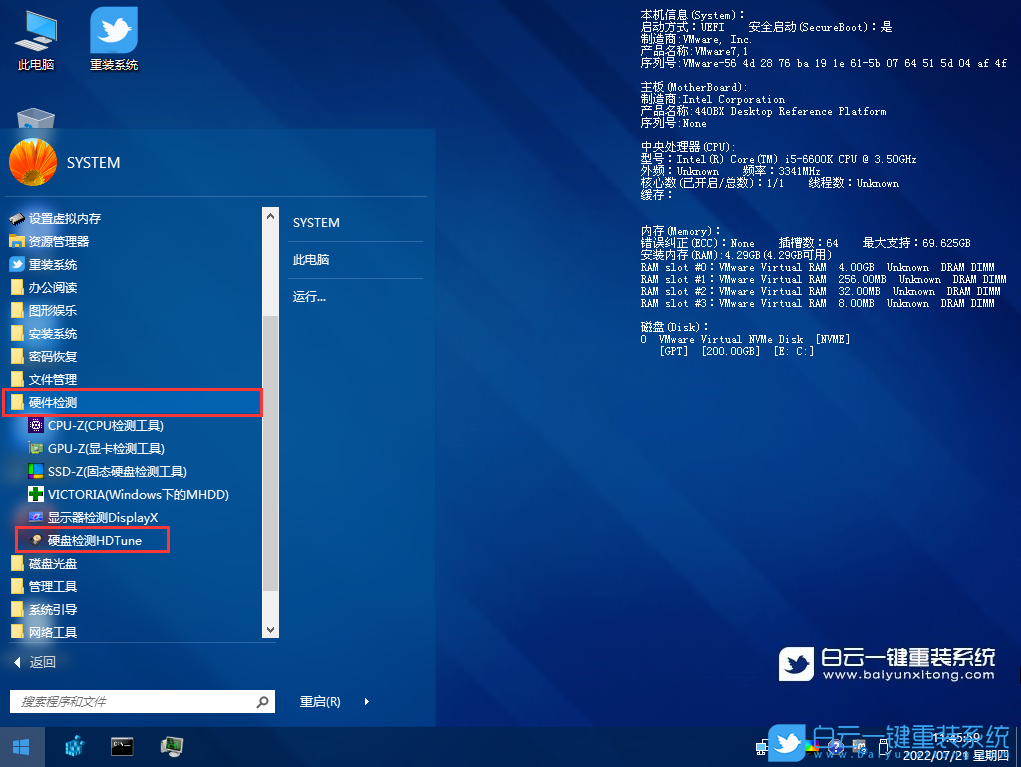Open CPU-Z CPU detection tool
This screenshot has width=1021, height=767.
pos(105,426)
